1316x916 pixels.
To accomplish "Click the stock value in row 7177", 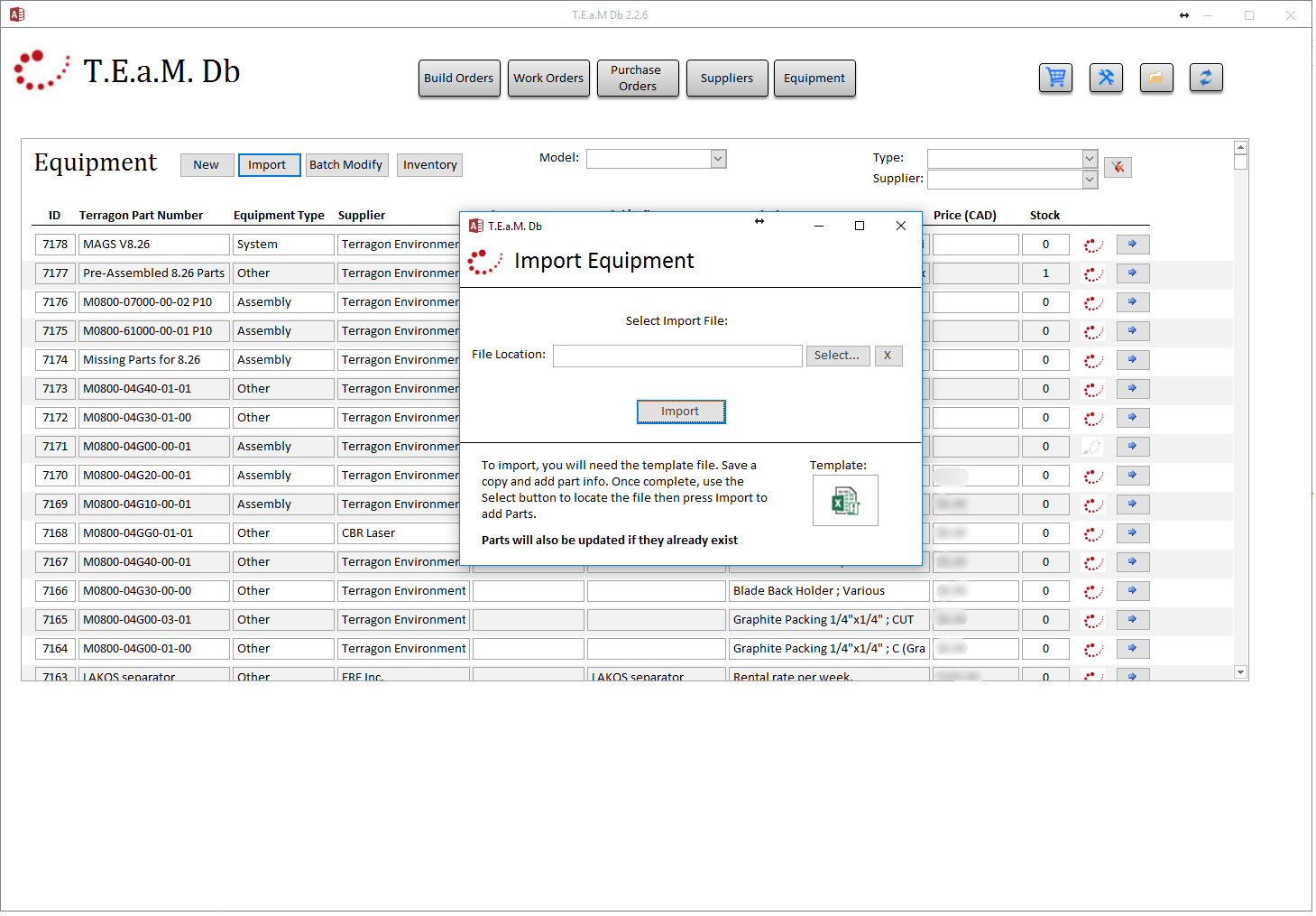I will click(x=1045, y=273).
